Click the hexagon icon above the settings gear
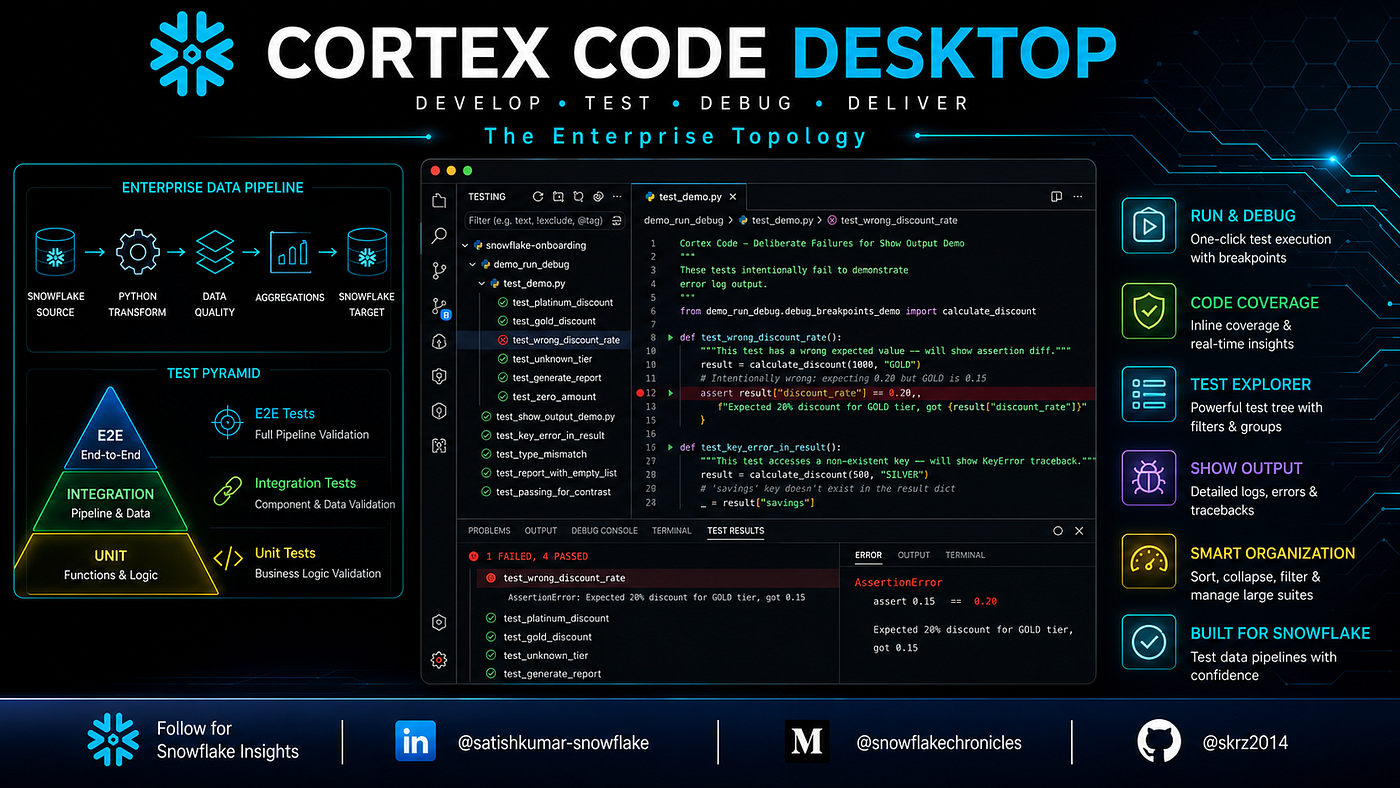 click(439, 622)
